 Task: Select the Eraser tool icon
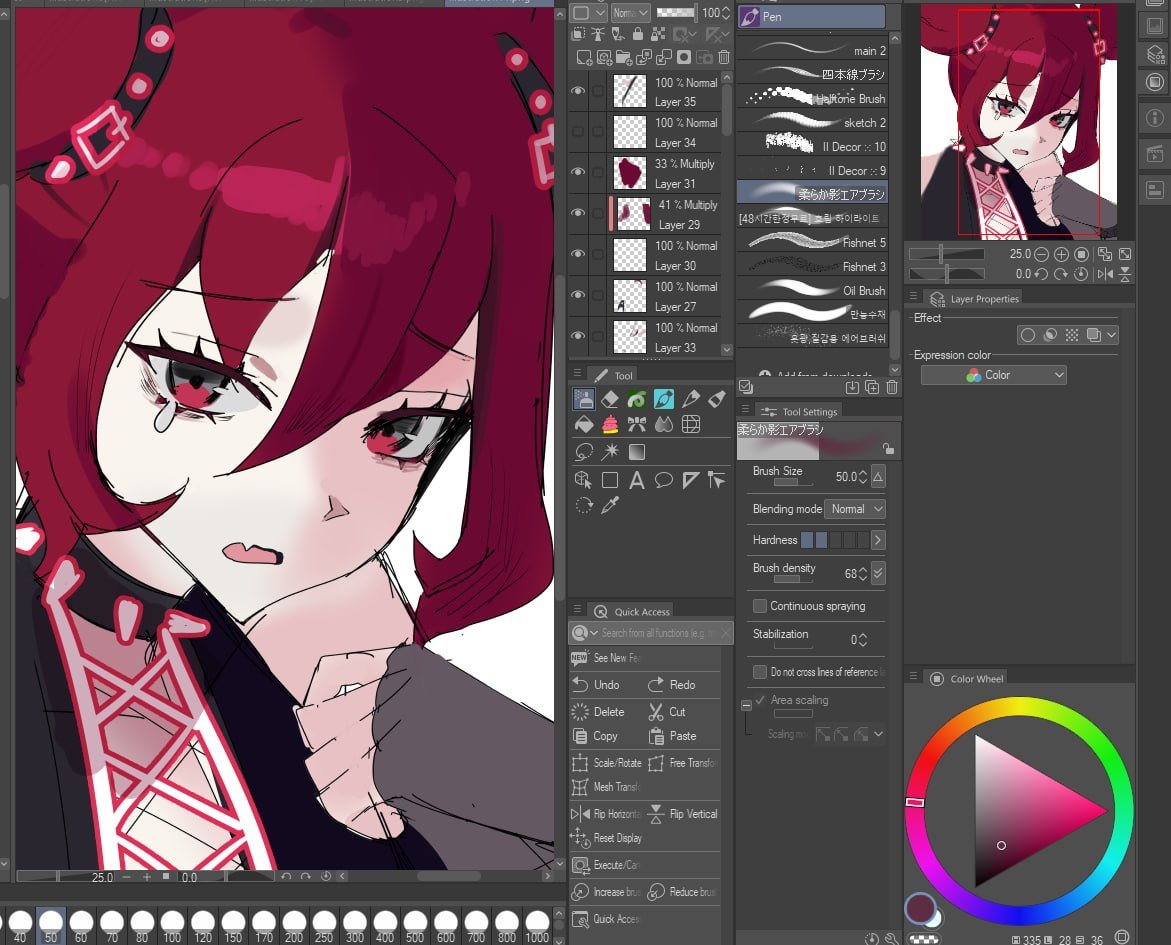coord(610,399)
